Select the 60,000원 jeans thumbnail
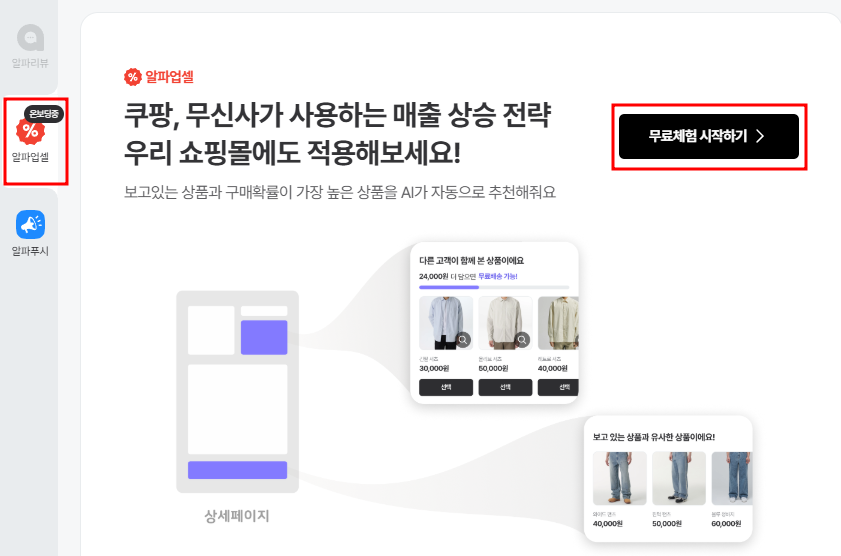The height and width of the screenshot is (556, 841). (732, 478)
